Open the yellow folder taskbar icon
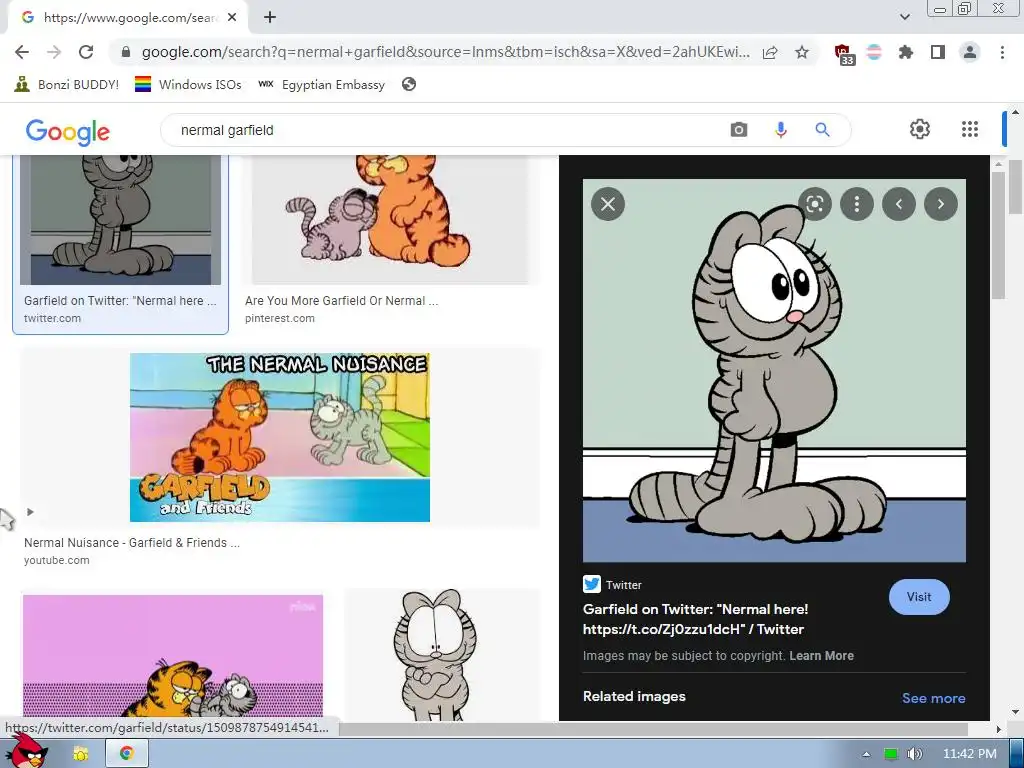1024x768 pixels. (x=81, y=754)
